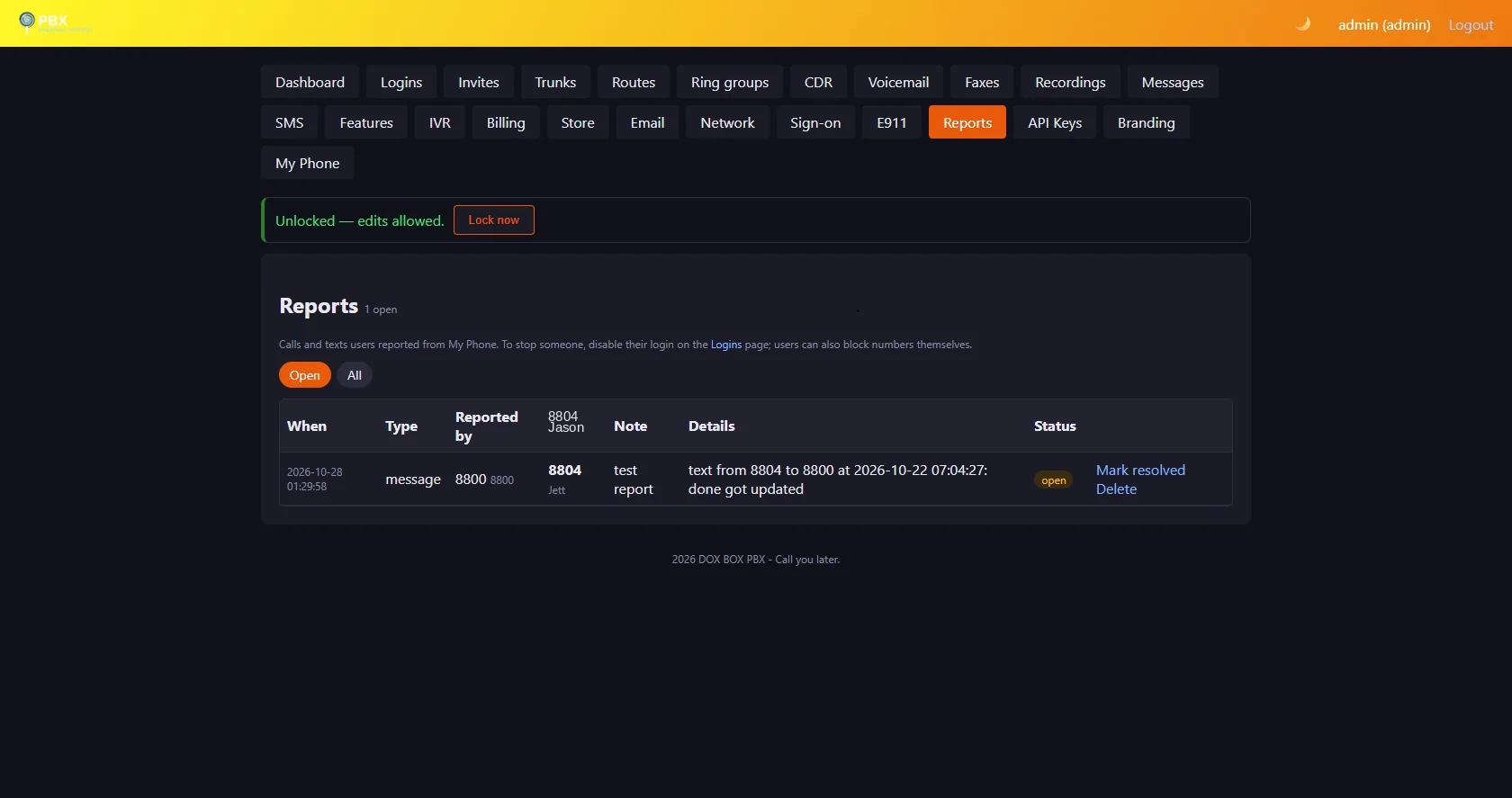
Task: Click the Reported by column header
Action: [487, 426]
